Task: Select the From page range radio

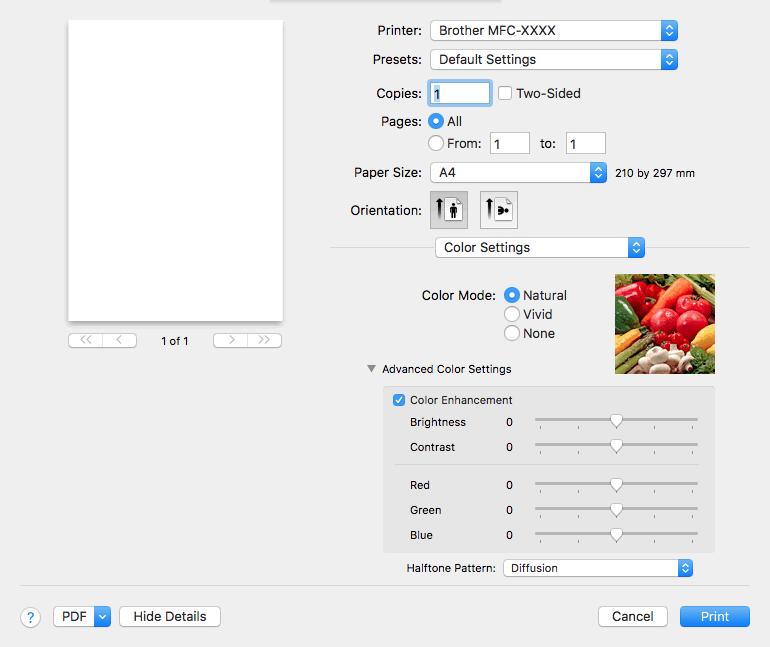Action: 436,143
